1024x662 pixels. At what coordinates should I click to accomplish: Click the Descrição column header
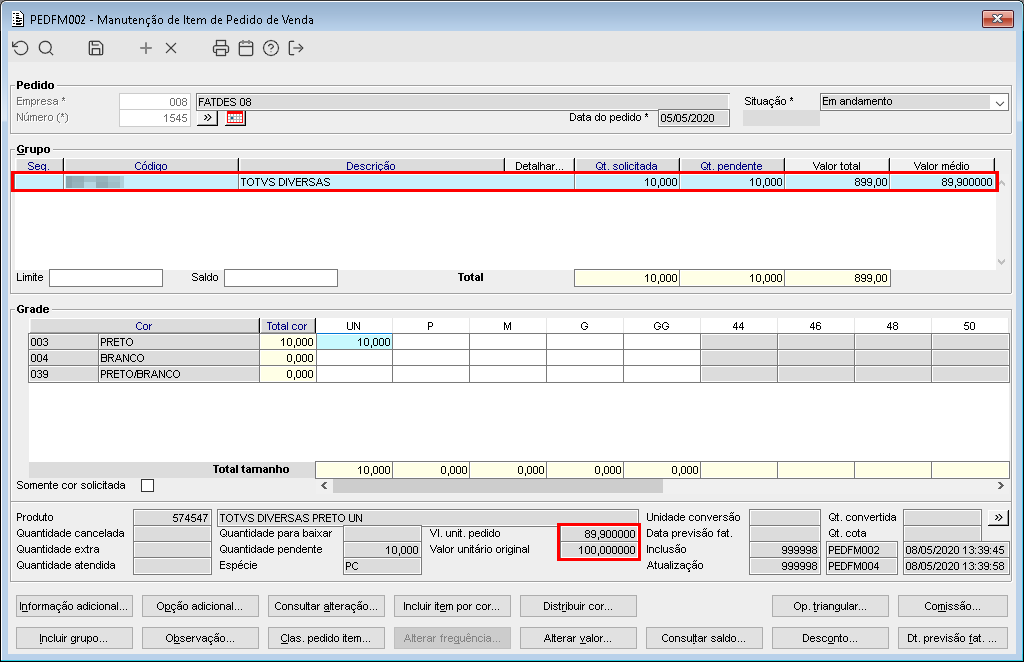(x=371, y=166)
